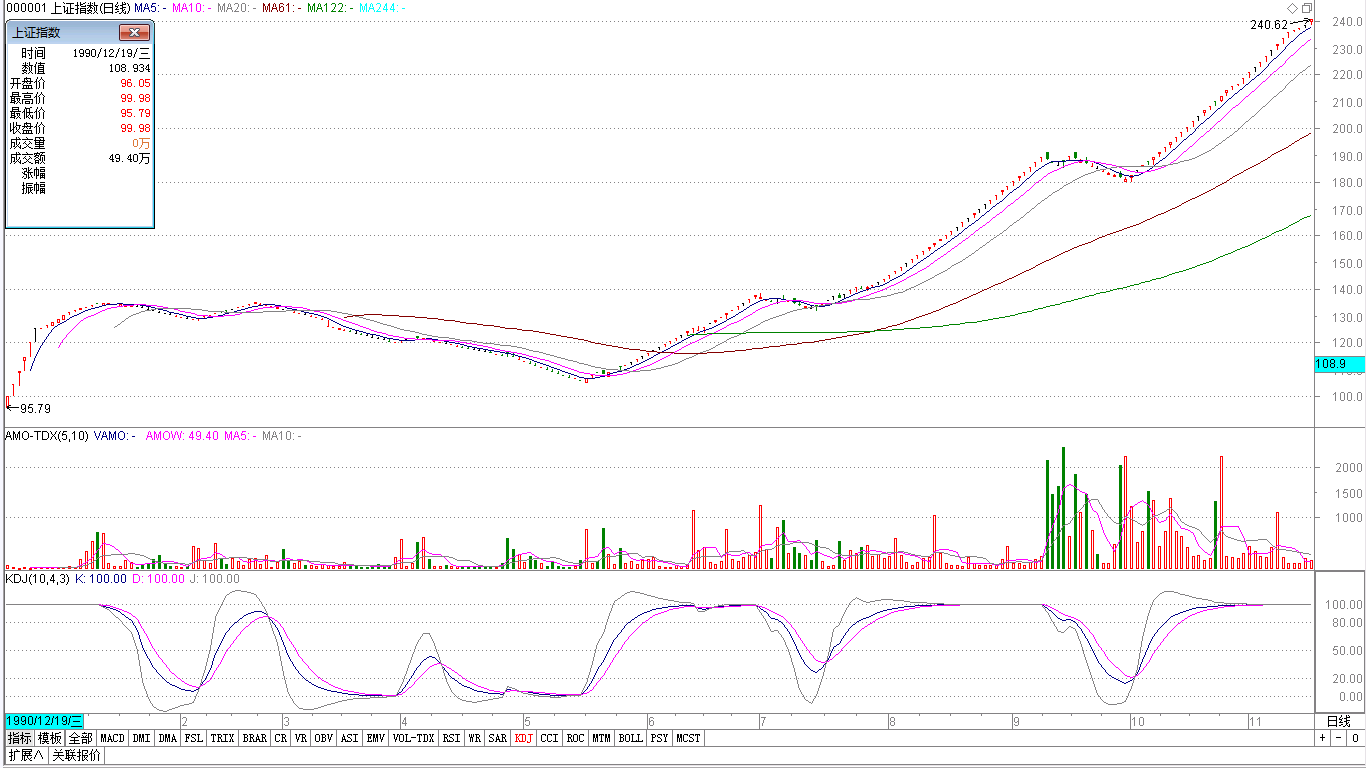
Task: Click the 0 reset button
Action: pyautogui.click(x=1355, y=738)
